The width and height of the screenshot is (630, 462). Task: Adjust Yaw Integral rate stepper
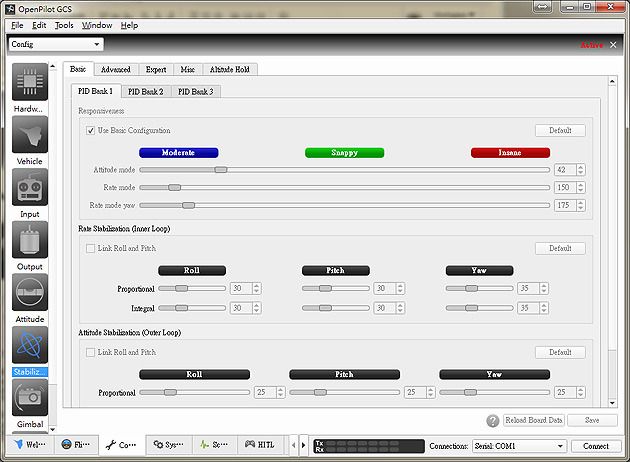[x=544, y=308]
